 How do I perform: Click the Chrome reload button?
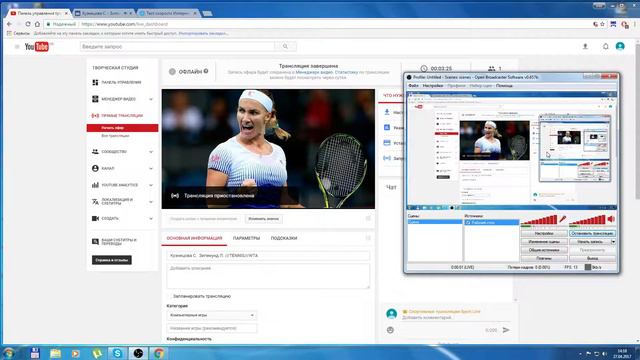[x=28, y=24]
